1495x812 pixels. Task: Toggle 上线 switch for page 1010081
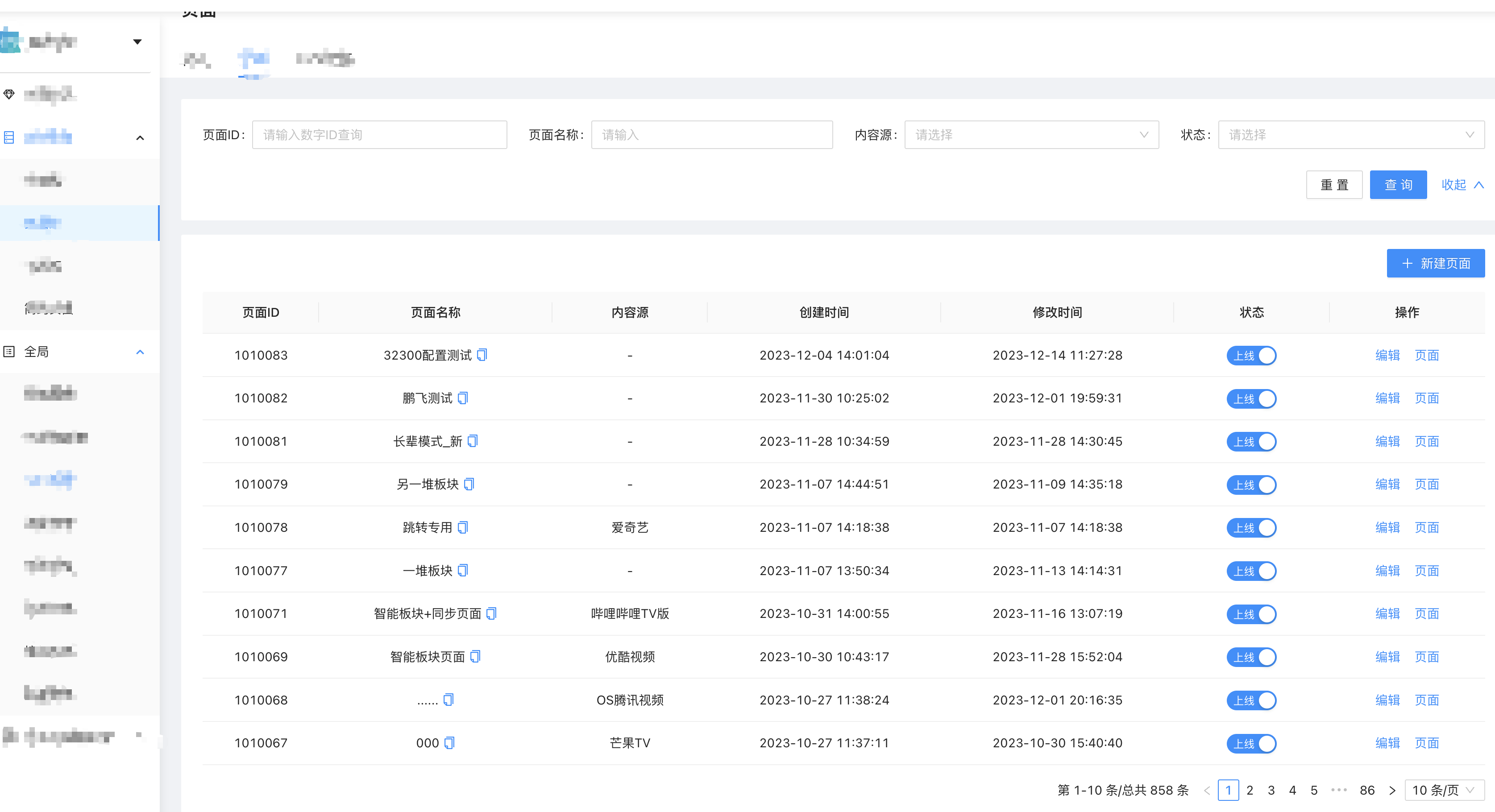pyautogui.click(x=1251, y=442)
